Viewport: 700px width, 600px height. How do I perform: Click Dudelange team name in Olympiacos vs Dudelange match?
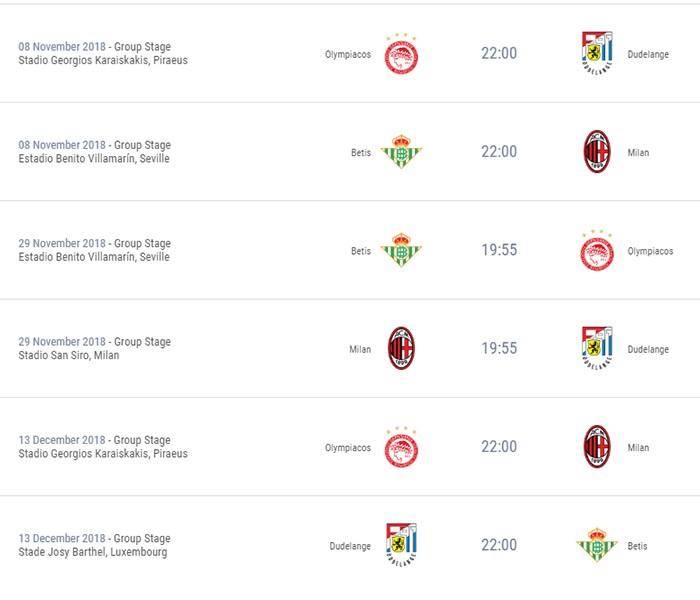click(648, 55)
